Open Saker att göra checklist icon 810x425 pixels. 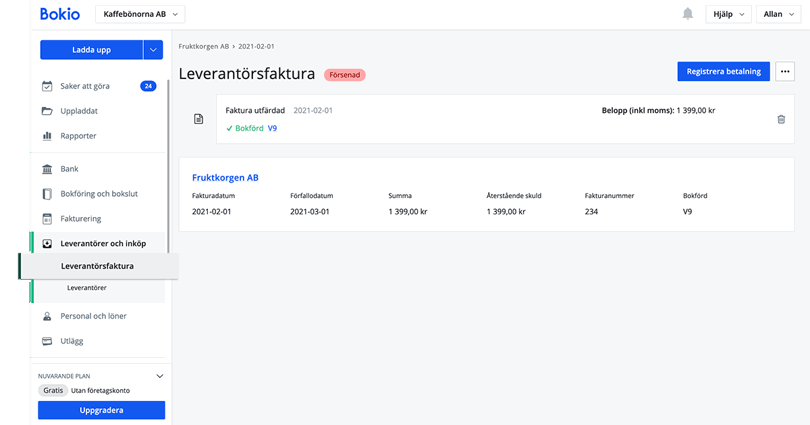pyautogui.click(x=47, y=86)
